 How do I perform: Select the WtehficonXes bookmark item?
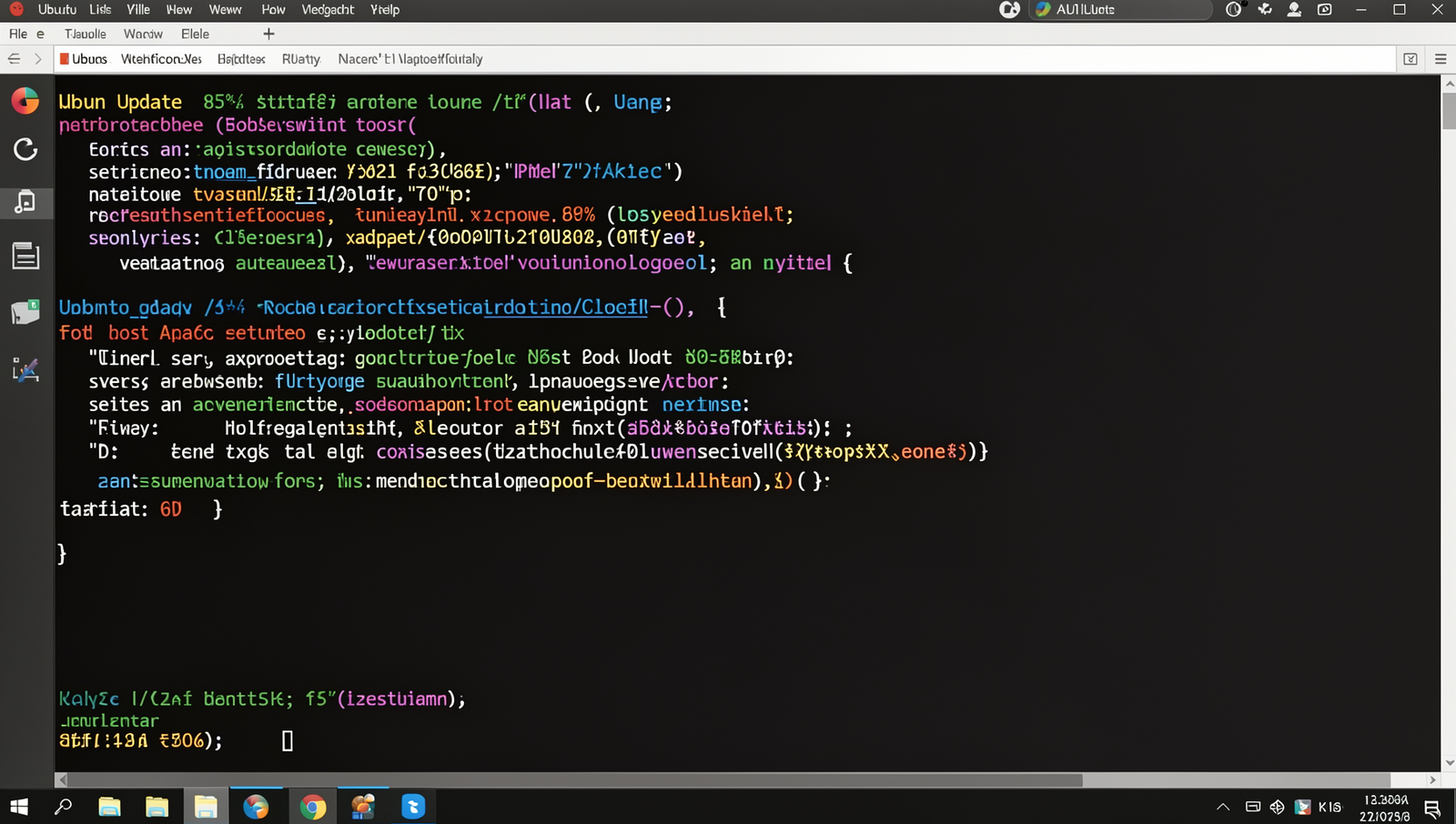coord(161,59)
